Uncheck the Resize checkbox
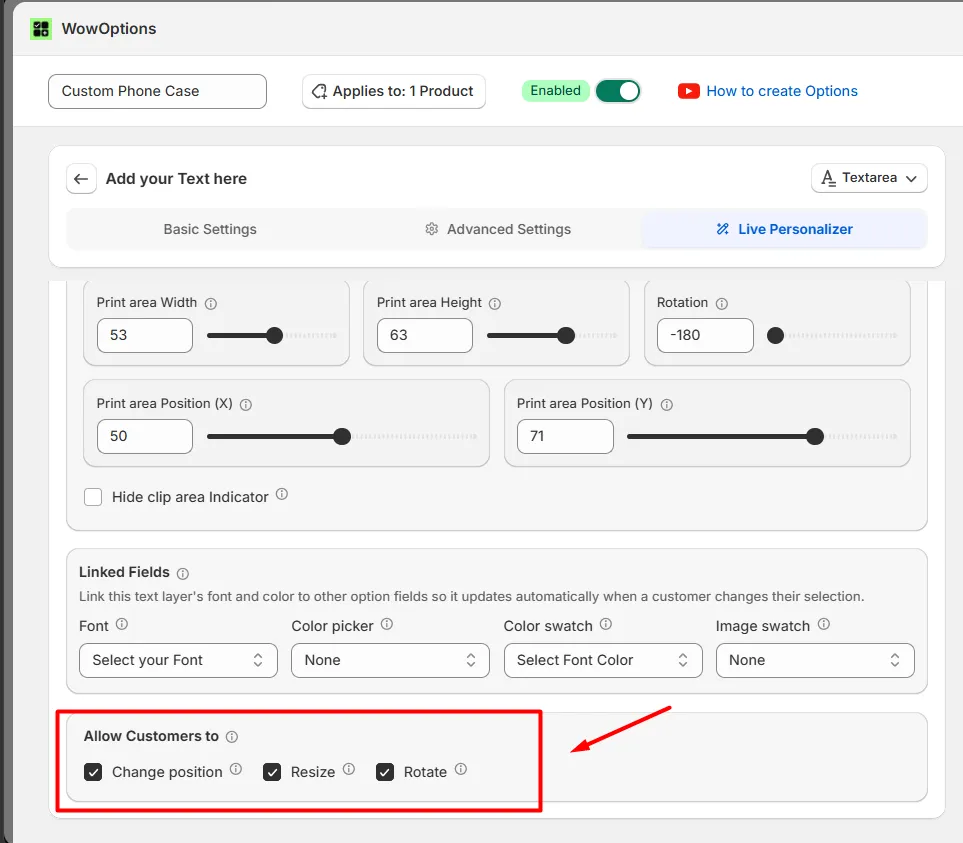Image resolution: width=963 pixels, height=843 pixels. coord(272,772)
